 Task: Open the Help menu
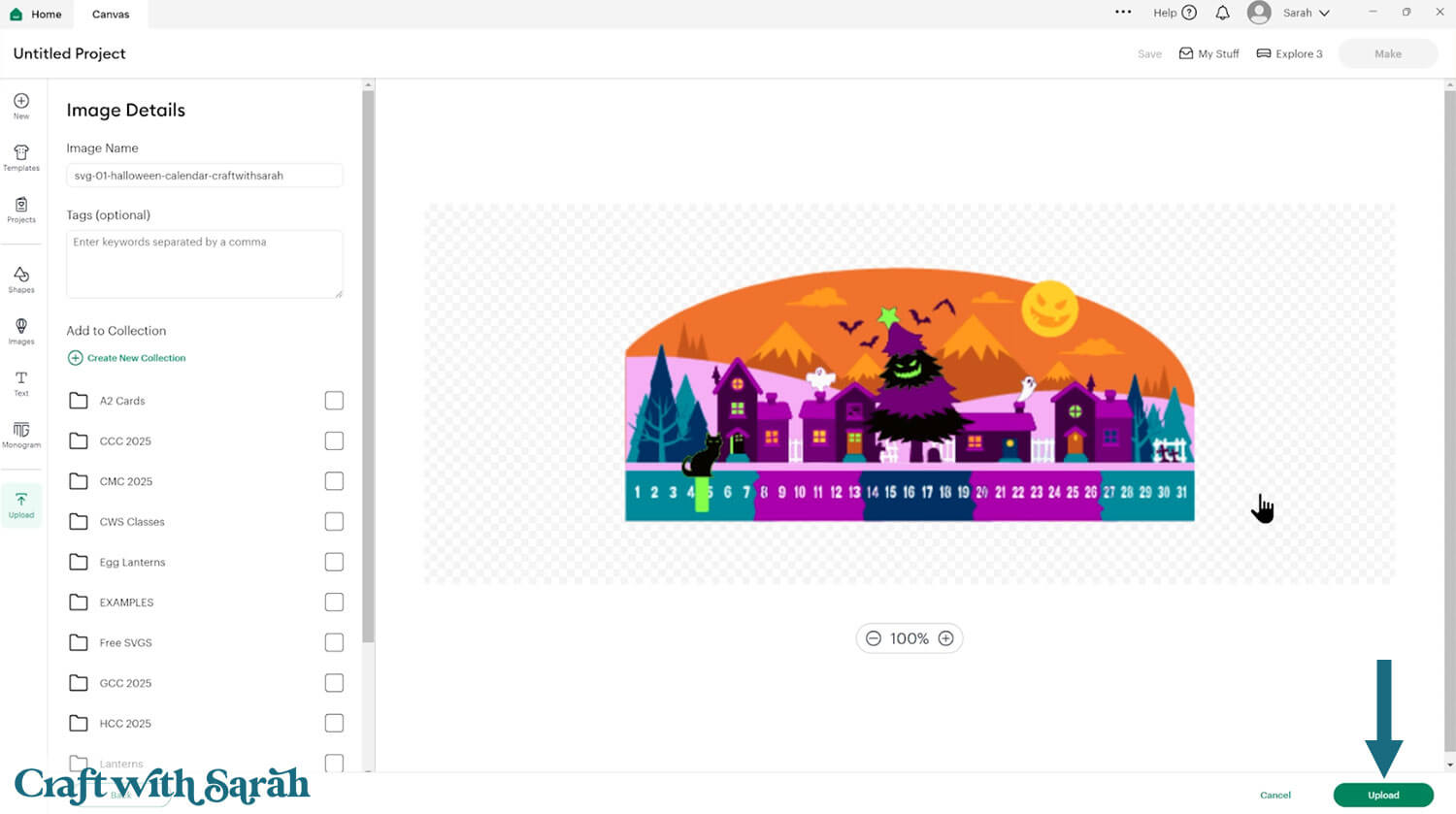(1175, 13)
